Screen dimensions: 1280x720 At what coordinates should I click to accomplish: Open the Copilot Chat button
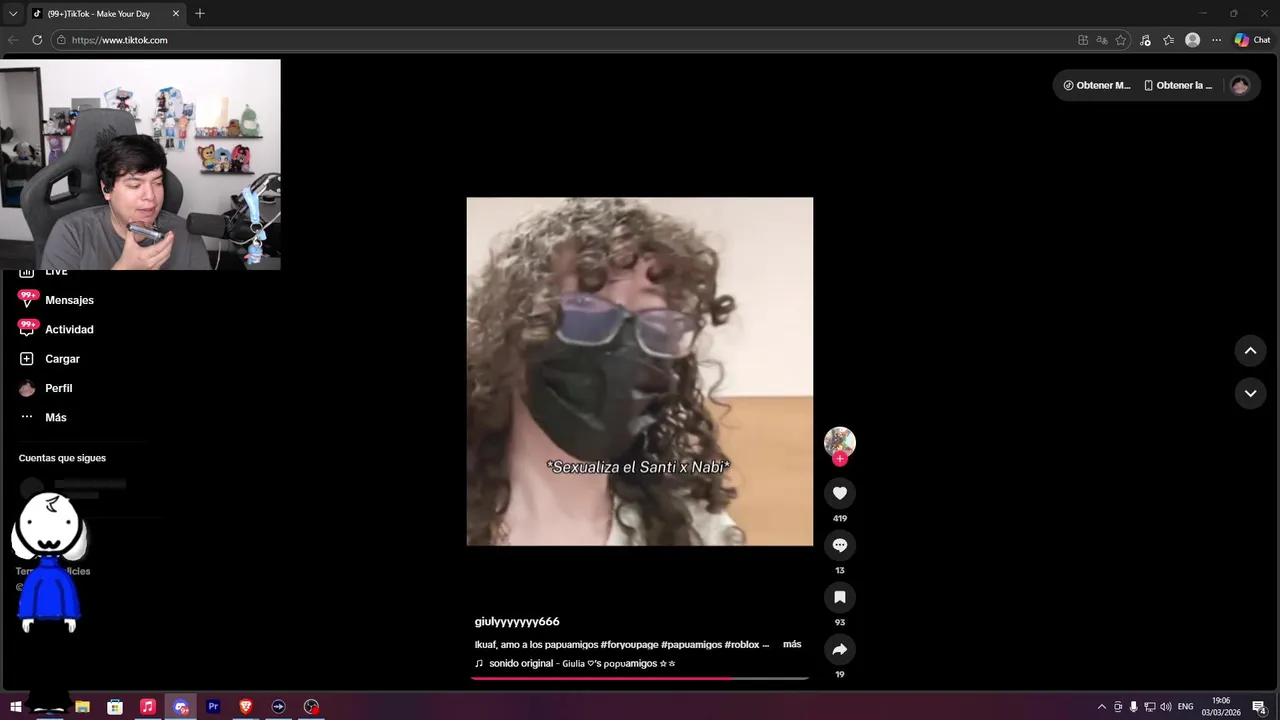(x=1252, y=40)
